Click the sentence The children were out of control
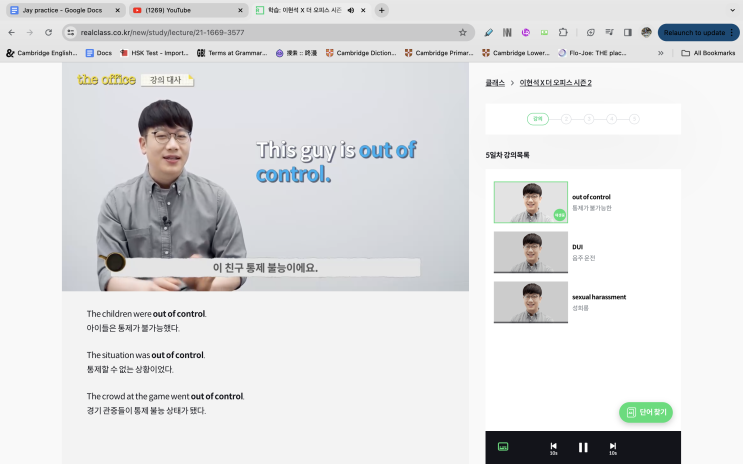Viewport: 743px width, 464px height. (x=146, y=314)
